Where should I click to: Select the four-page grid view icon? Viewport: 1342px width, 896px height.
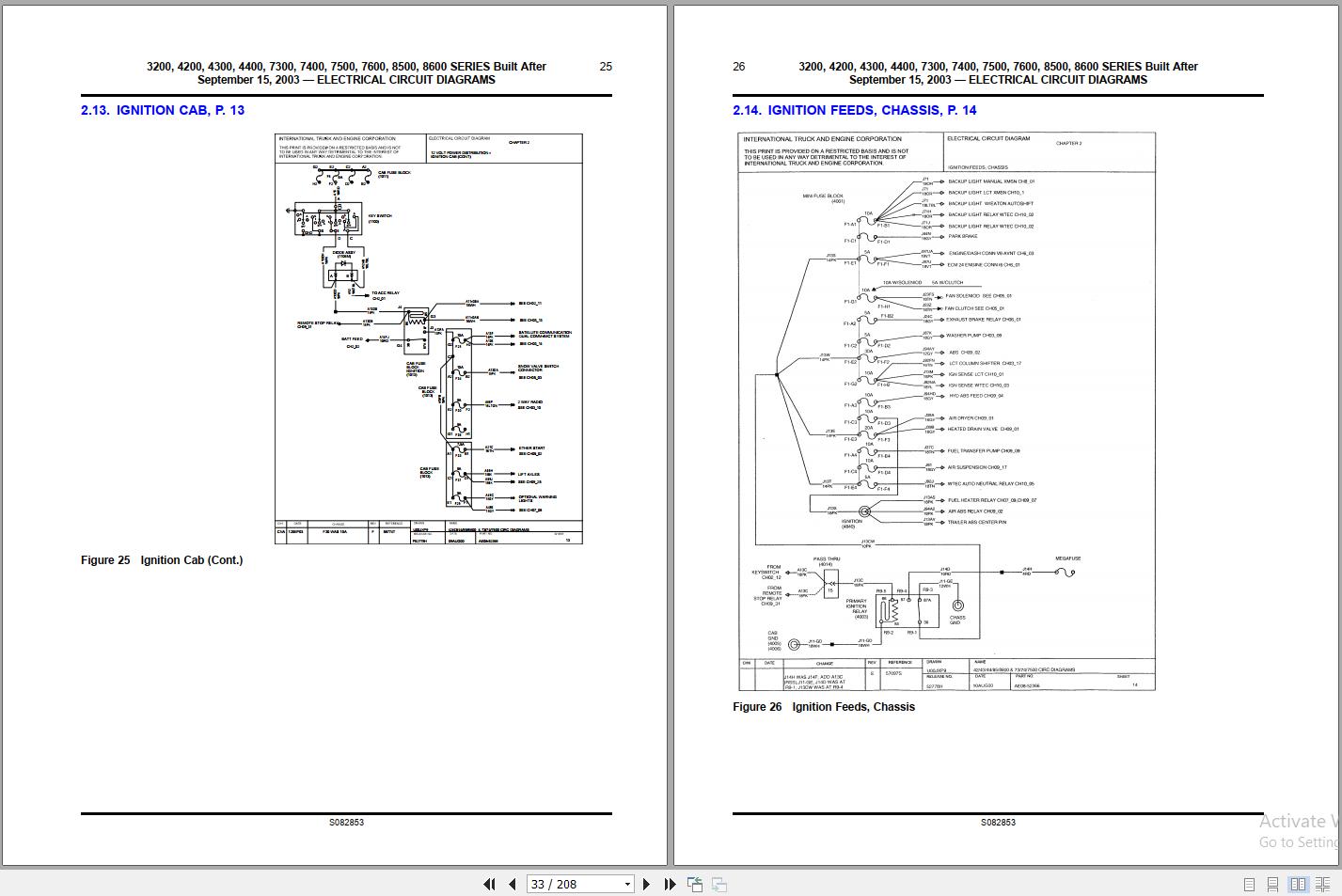point(1321,884)
